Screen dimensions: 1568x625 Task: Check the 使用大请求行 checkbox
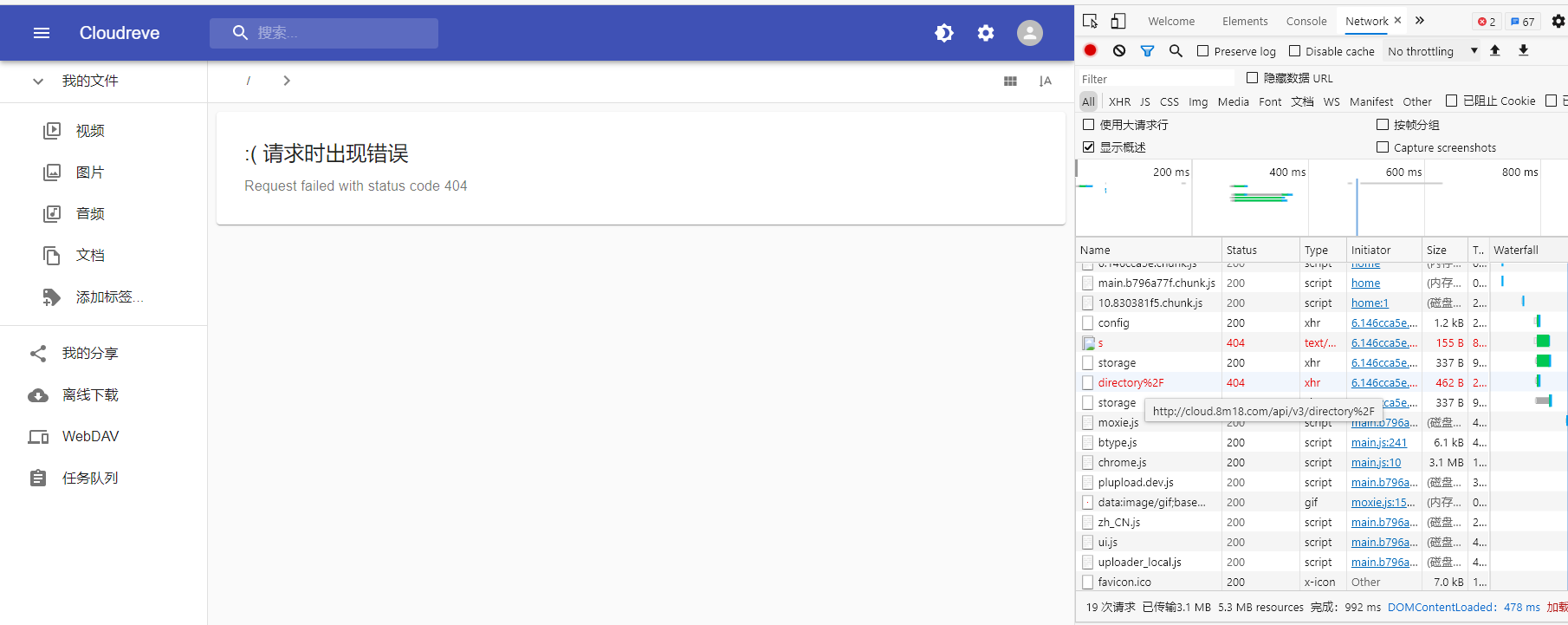(x=1088, y=125)
